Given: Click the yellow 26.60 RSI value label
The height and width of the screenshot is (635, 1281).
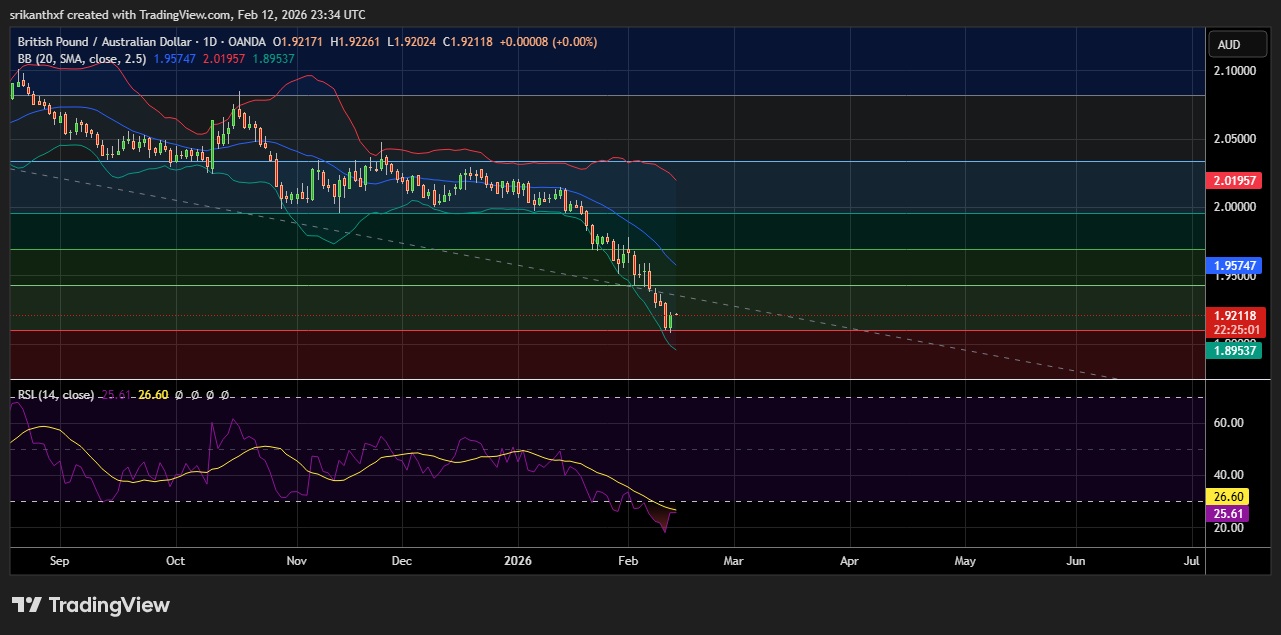Looking at the screenshot, I should coord(1229,496).
